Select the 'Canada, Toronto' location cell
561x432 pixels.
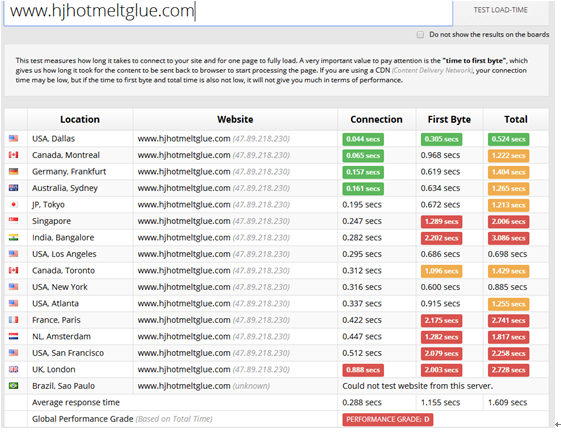(80, 270)
